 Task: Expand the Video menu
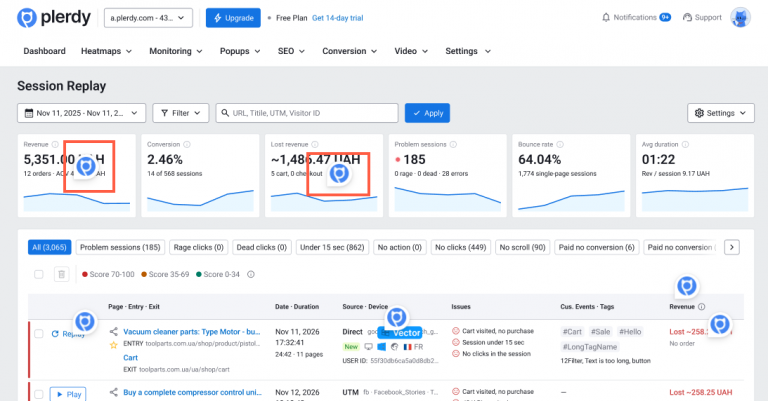(411, 51)
